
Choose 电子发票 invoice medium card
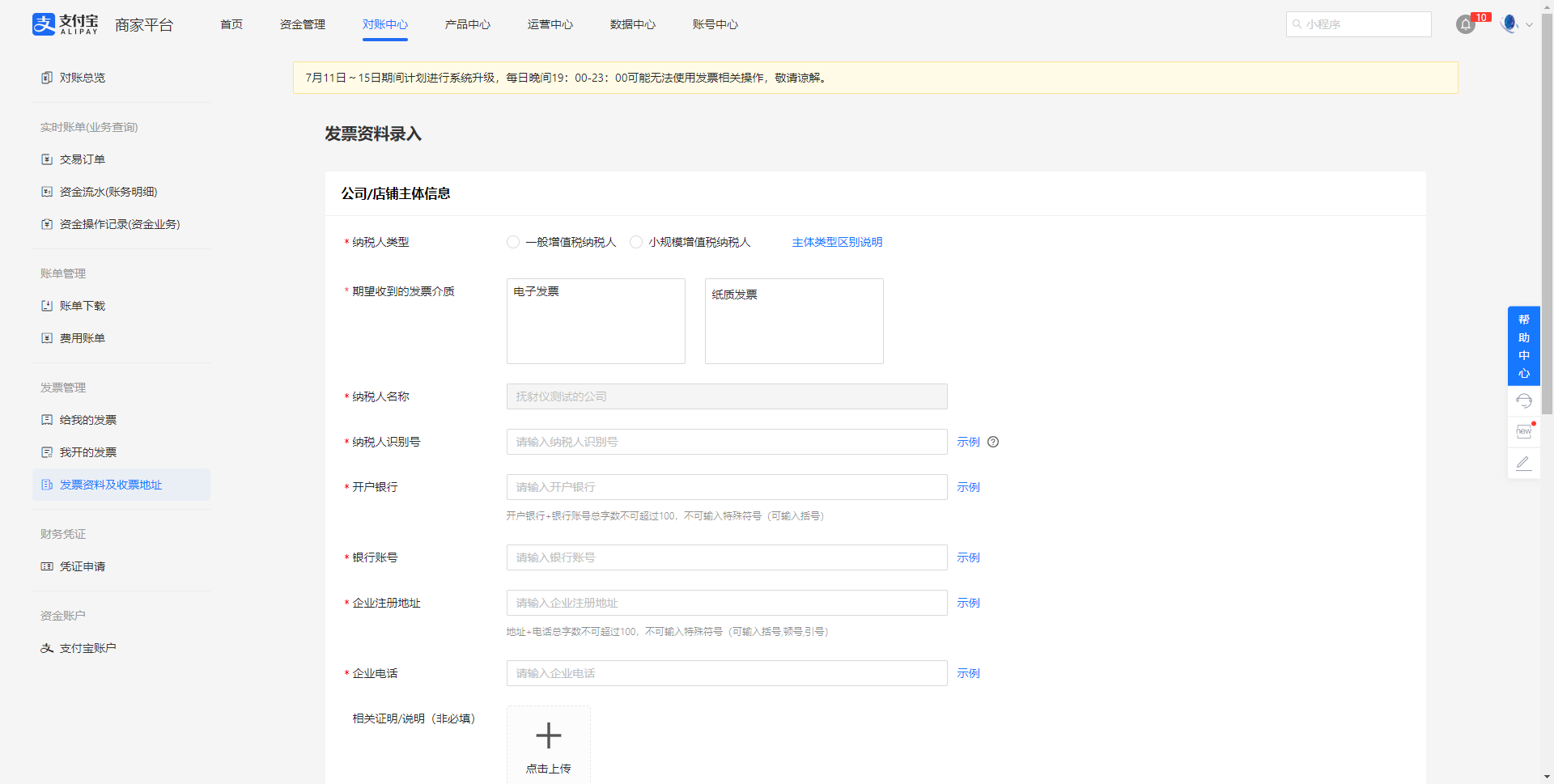[x=596, y=321]
